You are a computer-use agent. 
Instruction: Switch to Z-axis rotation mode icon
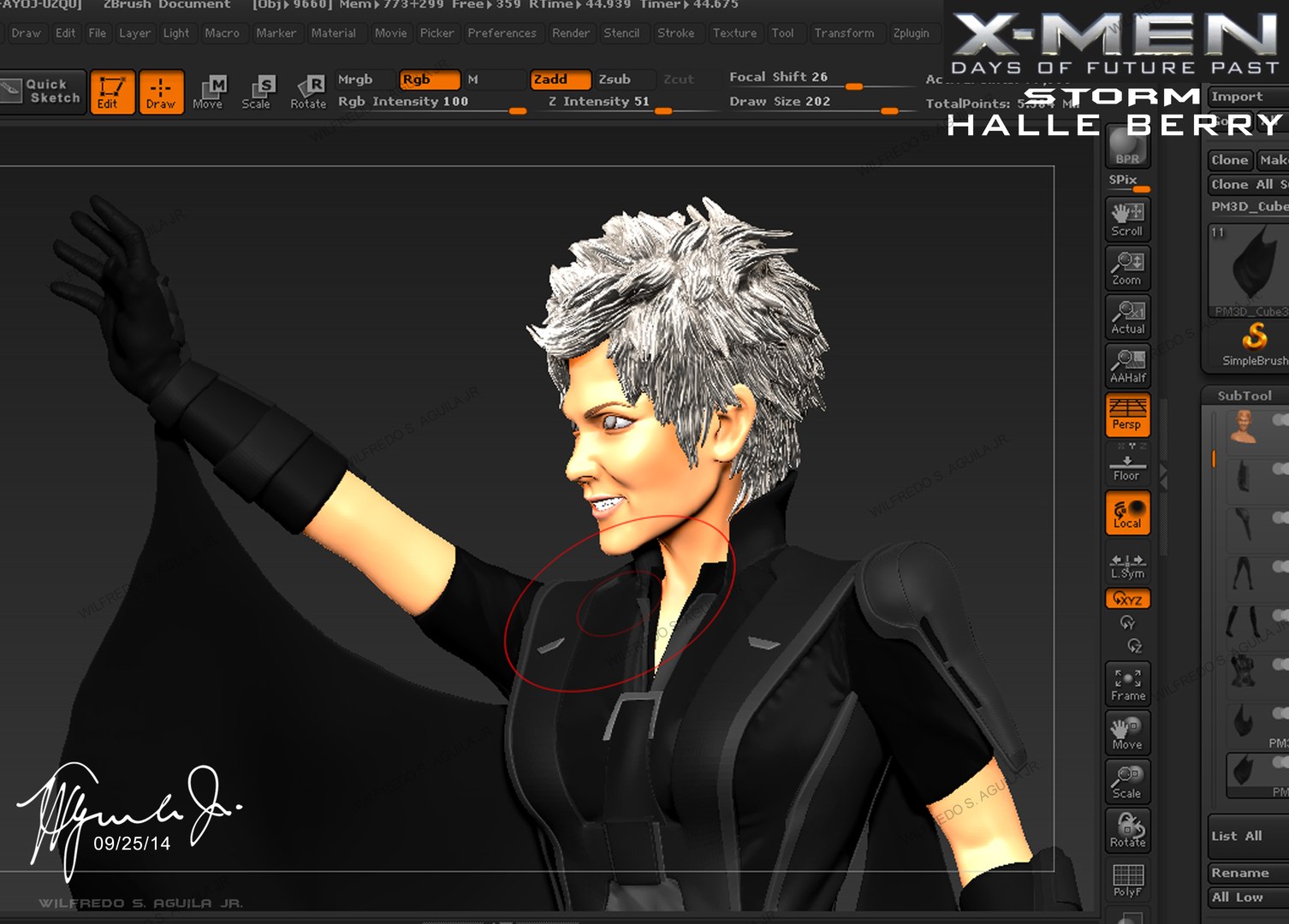(1135, 646)
